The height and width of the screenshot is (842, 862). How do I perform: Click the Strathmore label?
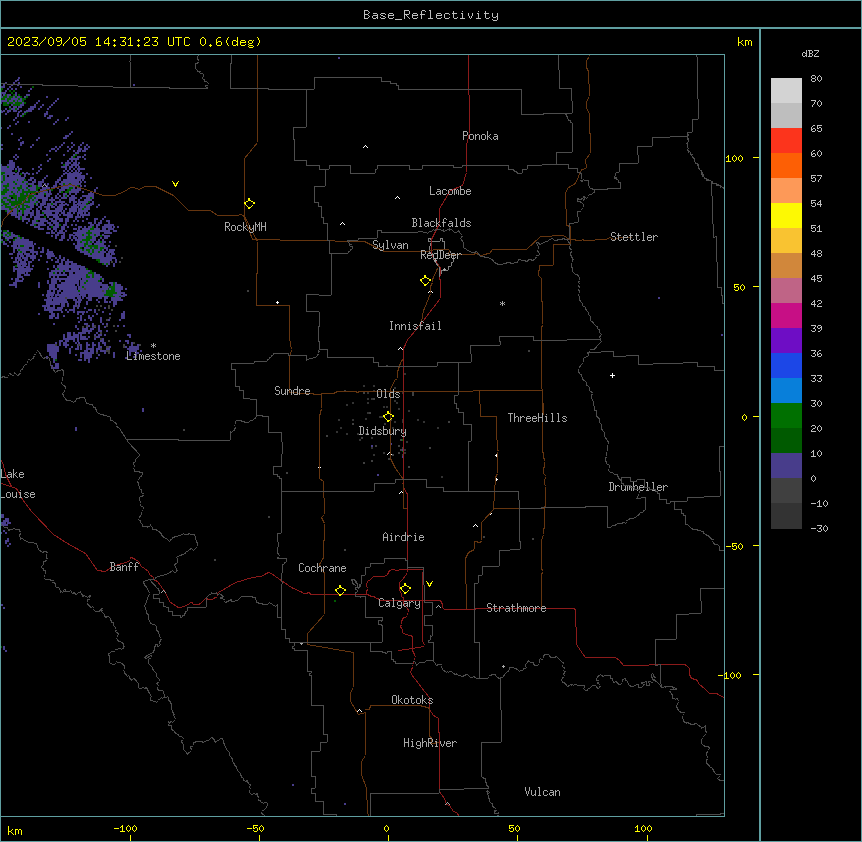point(516,608)
